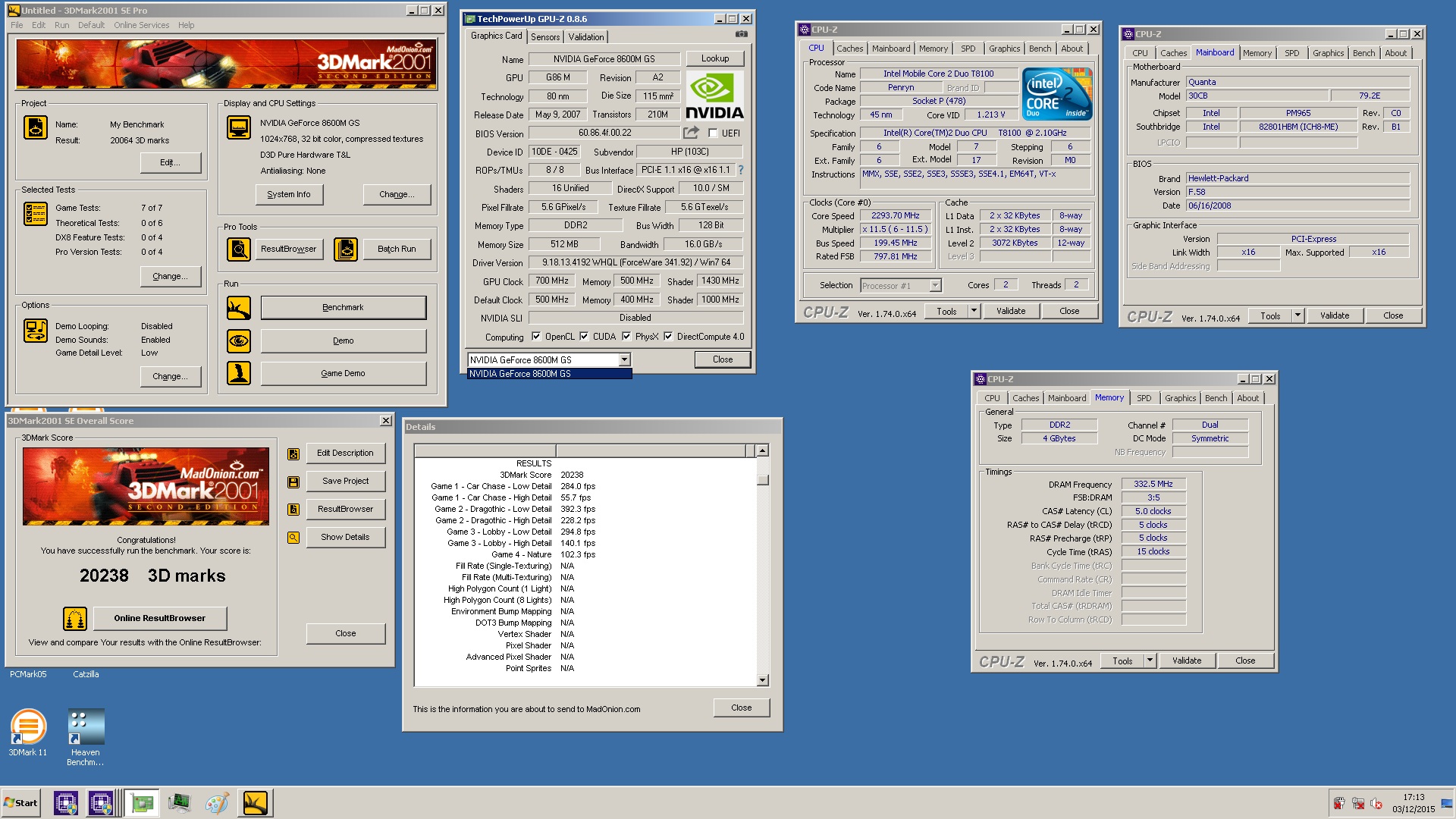
Task: Switch to Caches tab in CPU-Z CPU window
Action: click(x=849, y=49)
